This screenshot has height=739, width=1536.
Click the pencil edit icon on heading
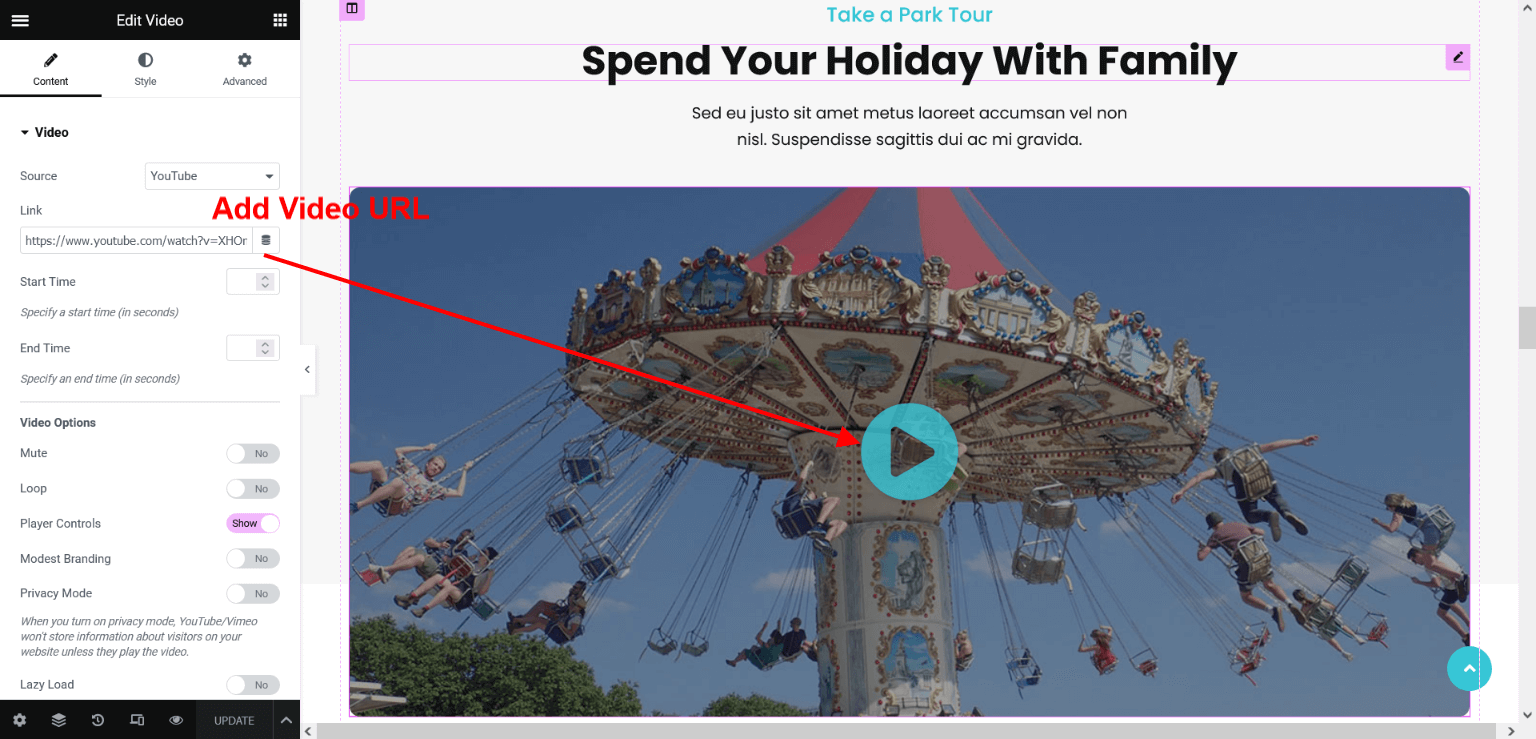pos(1458,57)
